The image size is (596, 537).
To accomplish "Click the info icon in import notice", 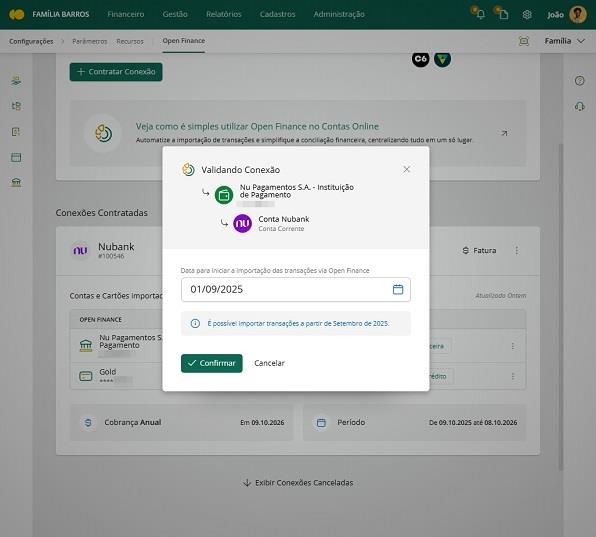I will (195, 323).
